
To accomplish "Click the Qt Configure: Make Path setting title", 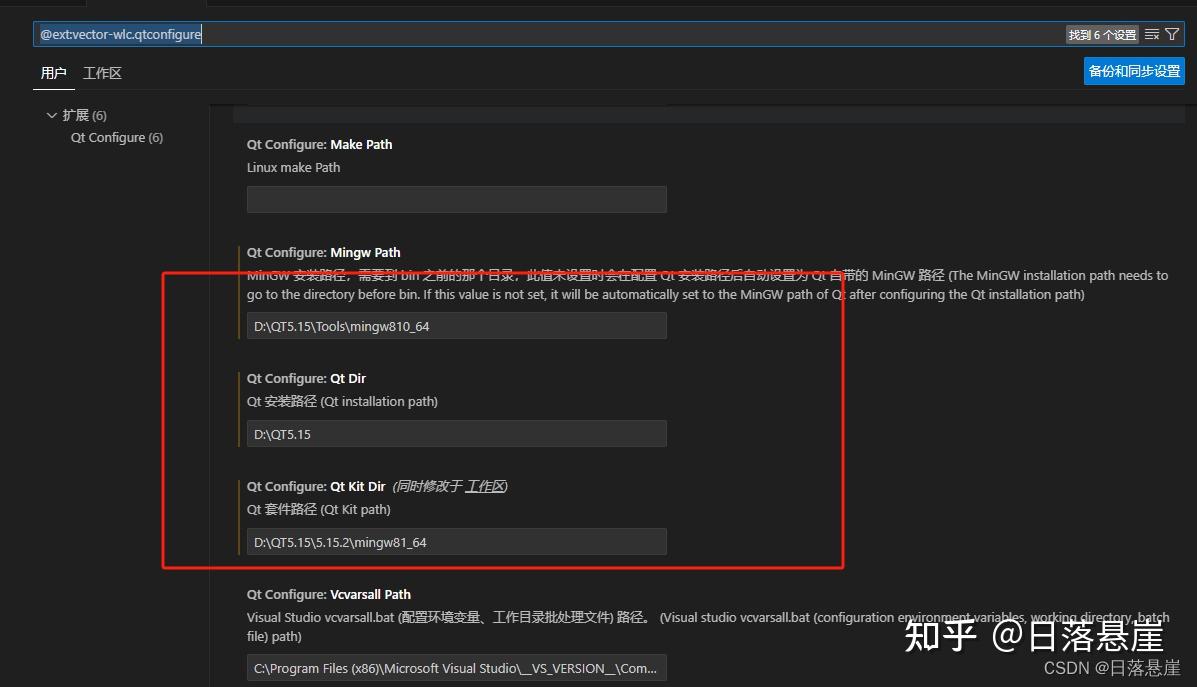I will click(319, 144).
